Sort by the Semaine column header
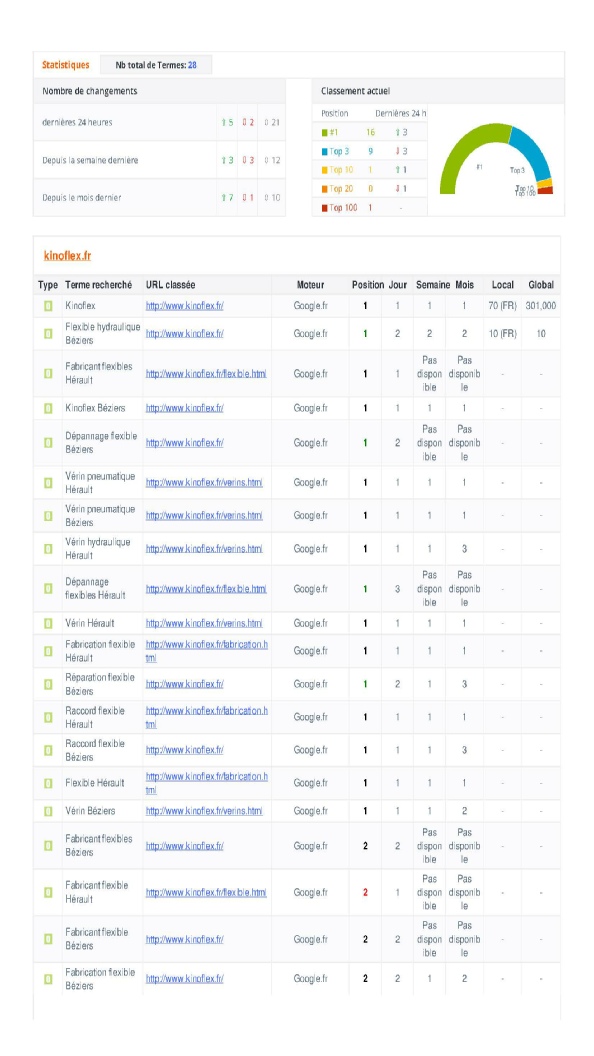This screenshot has width=594, height=1056. point(433,286)
